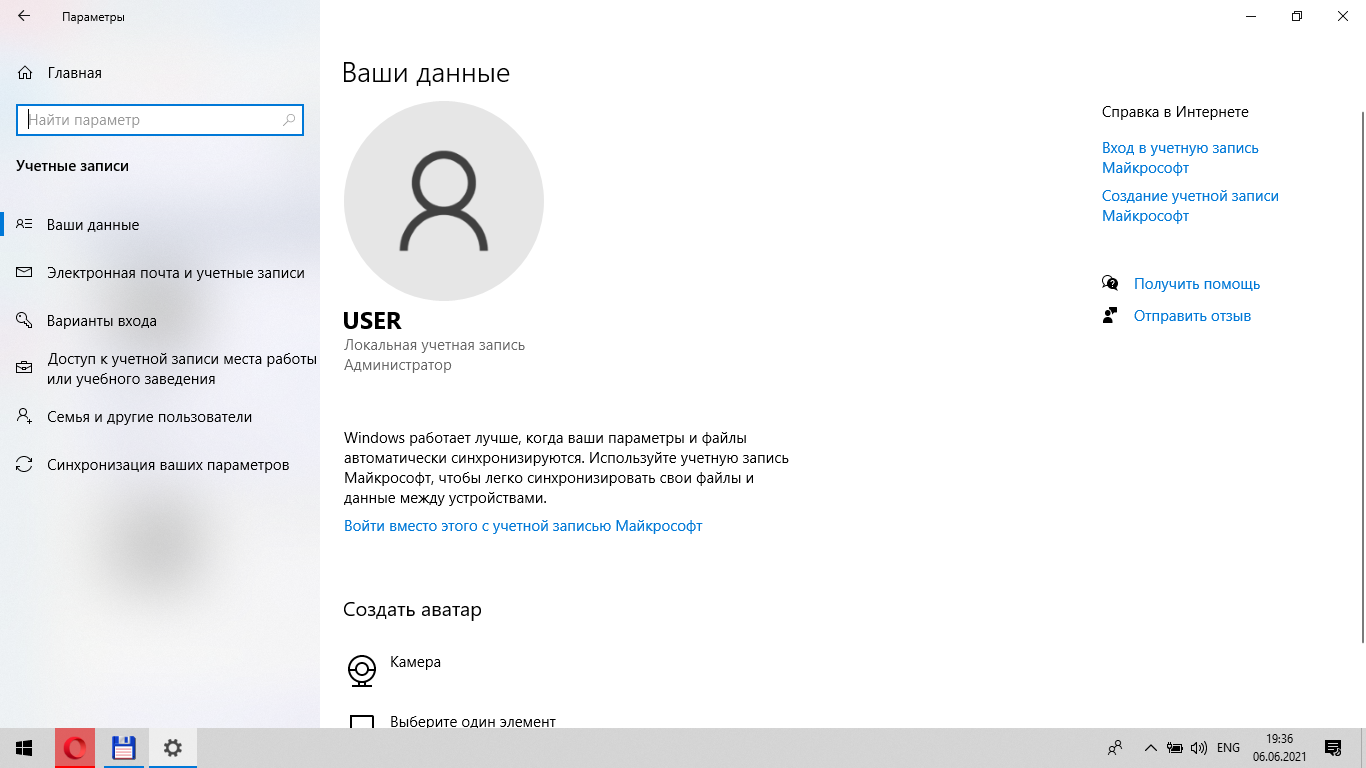Click the Отправить отзыв link
This screenshot has width=1366, height=768.
[x=1192, y=316]
